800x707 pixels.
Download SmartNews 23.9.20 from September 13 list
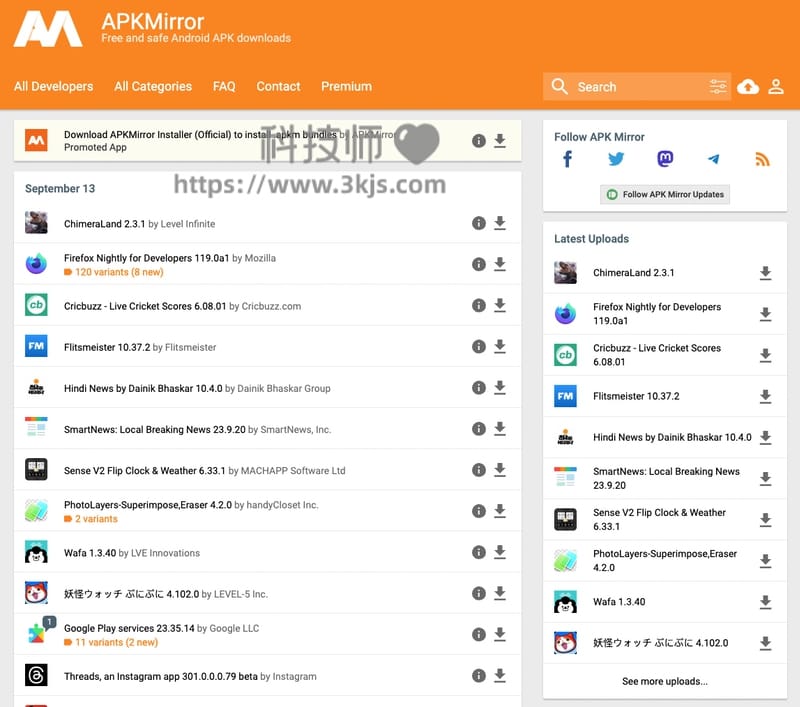500,429
